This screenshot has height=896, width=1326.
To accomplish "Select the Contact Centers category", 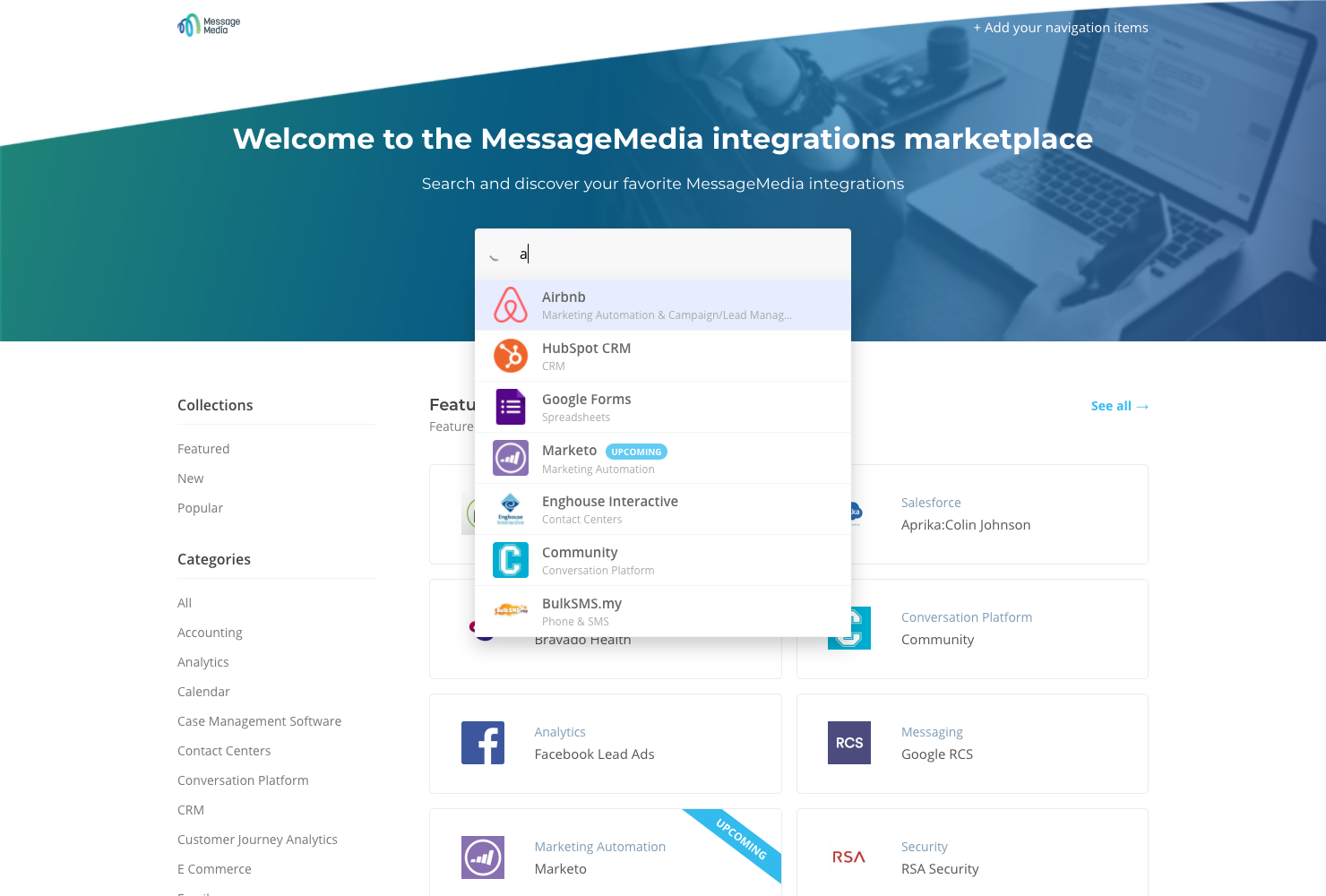I will 224,751.
